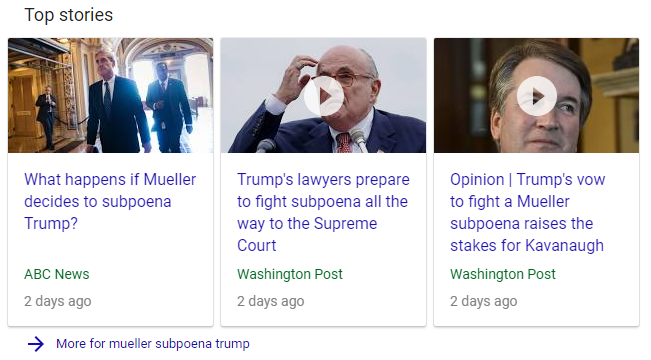
Task: Click the Top stories heading
Action: [x=69, y=15]
